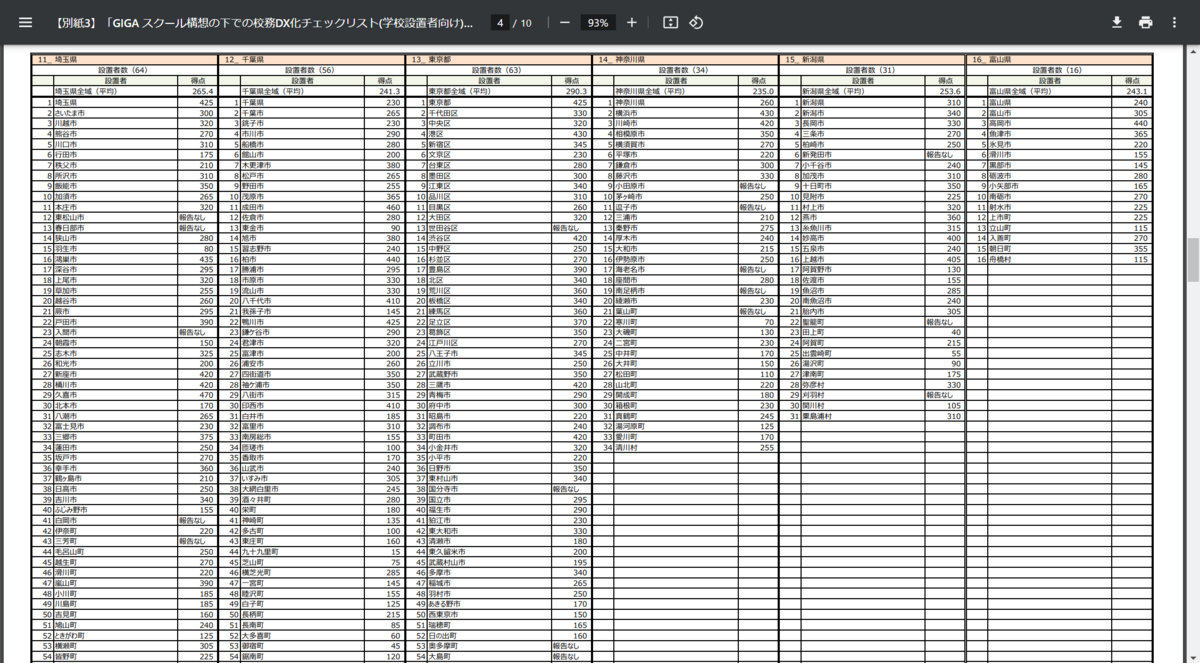Rotate the document counterclockwise icon

point(697,22)
